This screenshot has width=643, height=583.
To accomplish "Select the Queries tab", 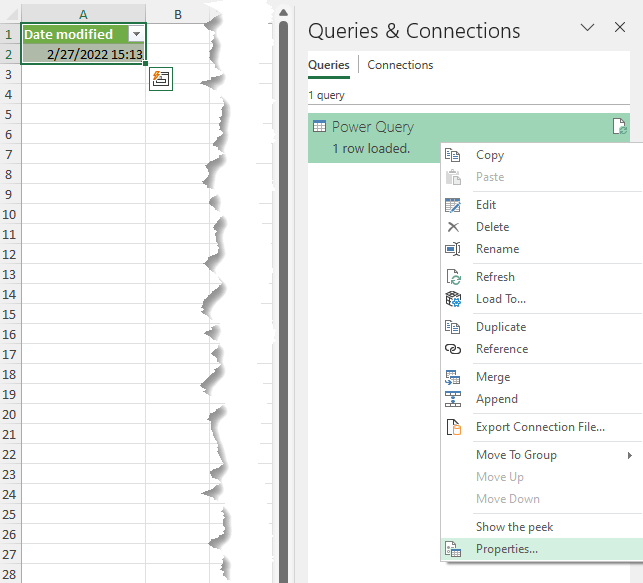I will tap(328, 65).
